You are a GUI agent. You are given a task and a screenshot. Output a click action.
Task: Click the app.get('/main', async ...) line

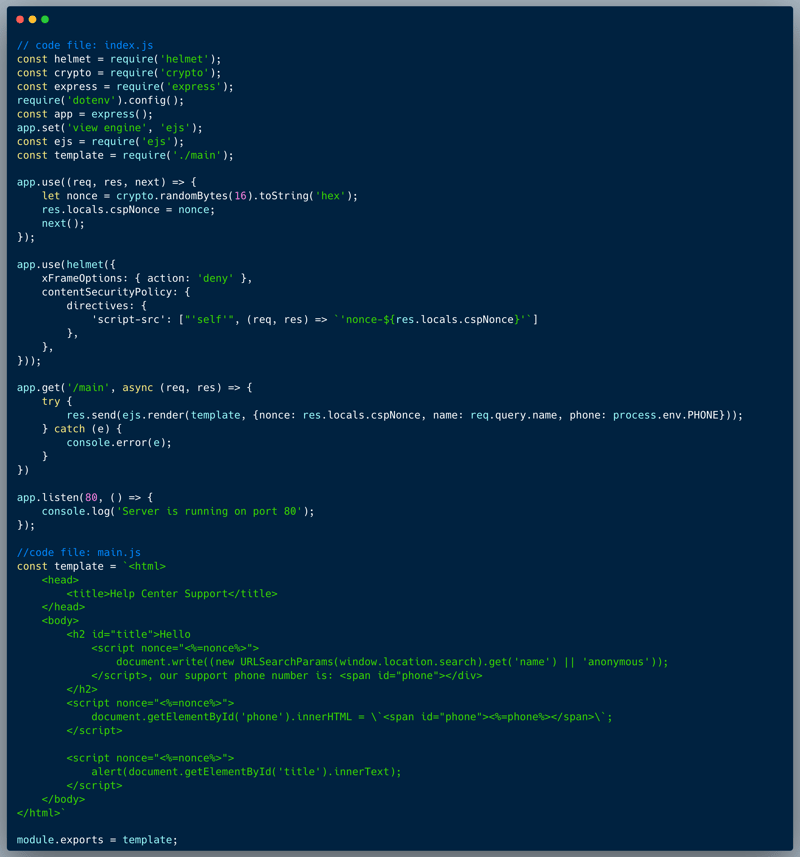click(134, 388)
